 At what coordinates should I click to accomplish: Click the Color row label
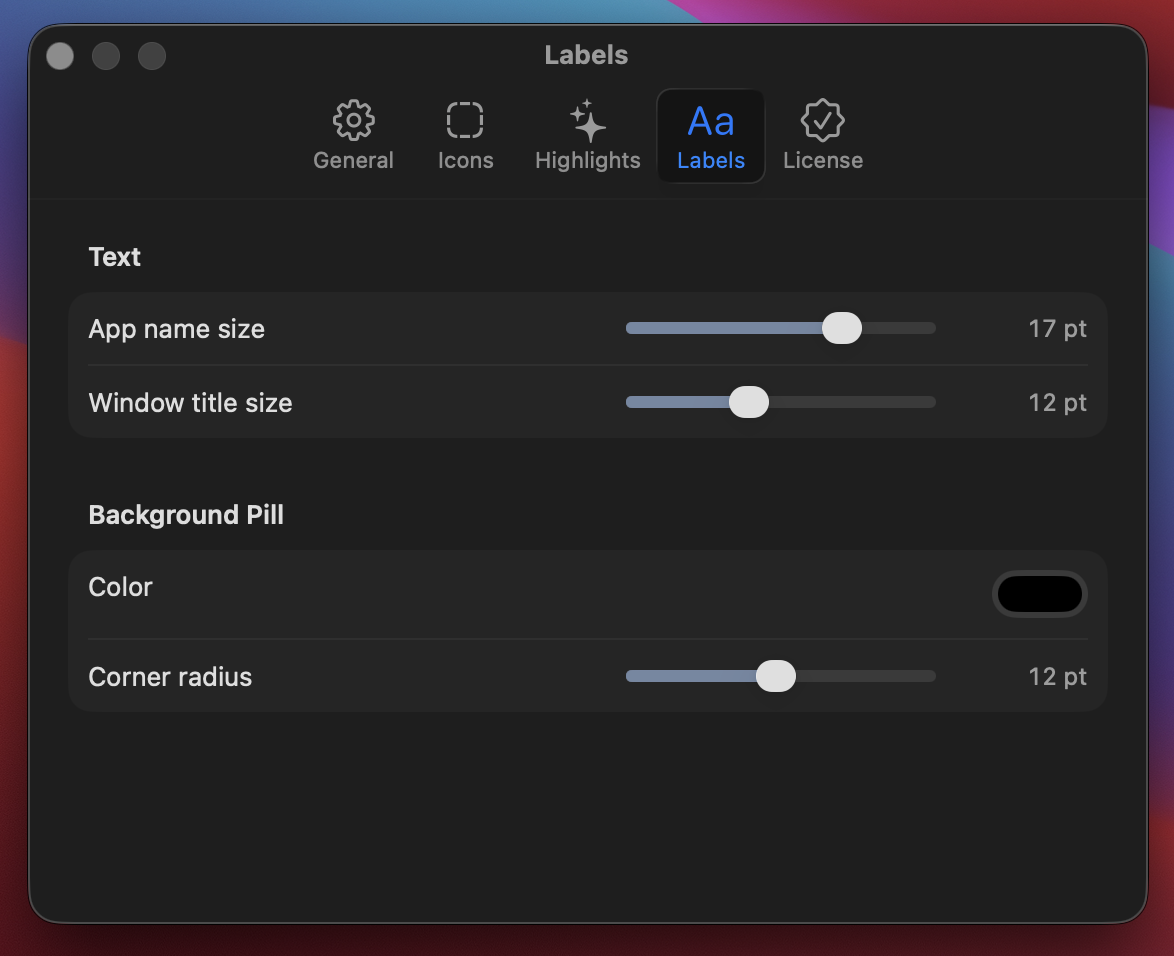(121, 587)
